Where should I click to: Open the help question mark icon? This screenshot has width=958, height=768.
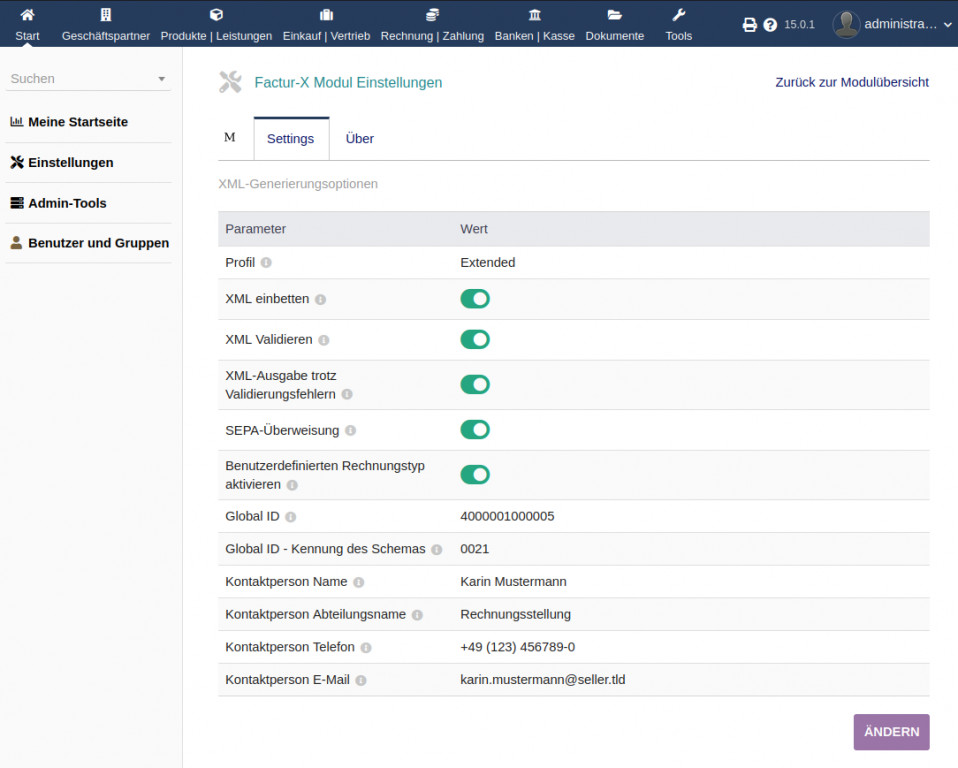tap(770, 25)
